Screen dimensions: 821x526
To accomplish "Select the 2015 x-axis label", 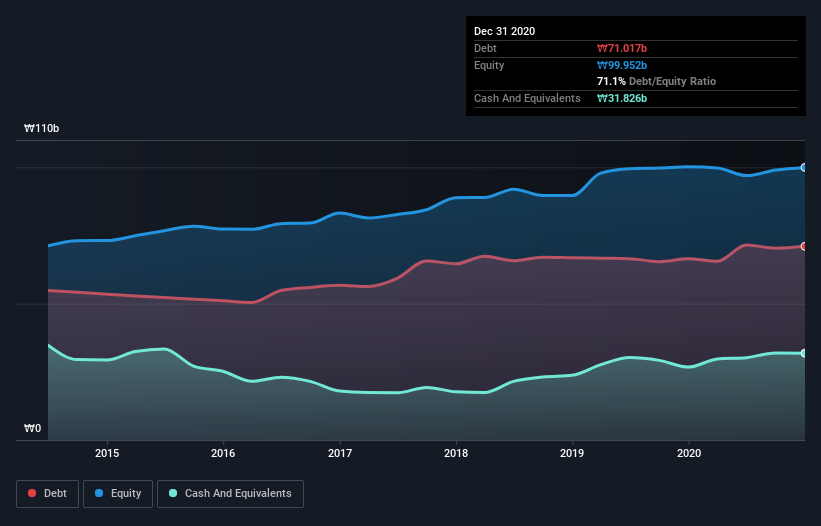I will tap(107, 453).
